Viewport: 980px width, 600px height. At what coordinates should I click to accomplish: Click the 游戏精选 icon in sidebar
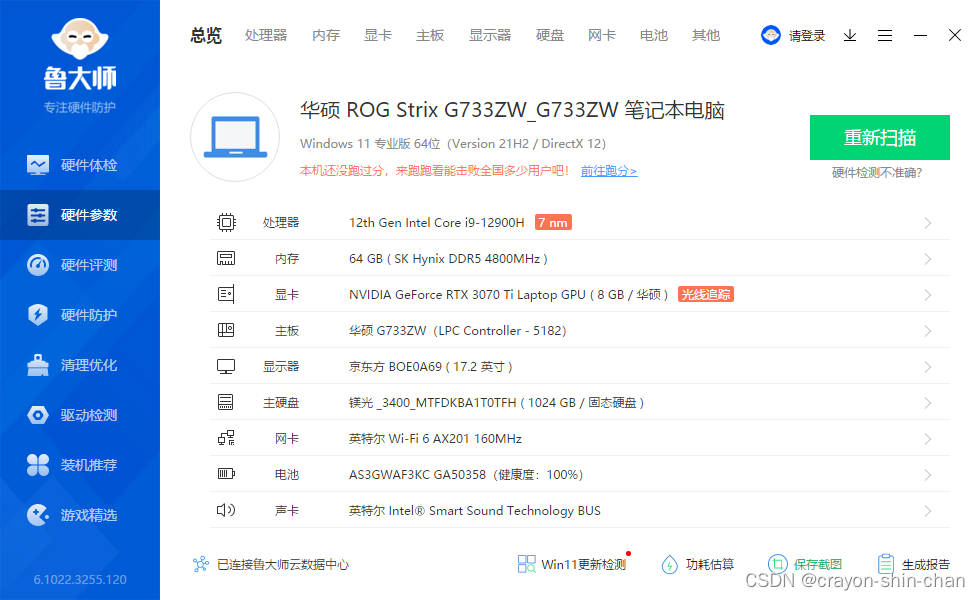38,515
